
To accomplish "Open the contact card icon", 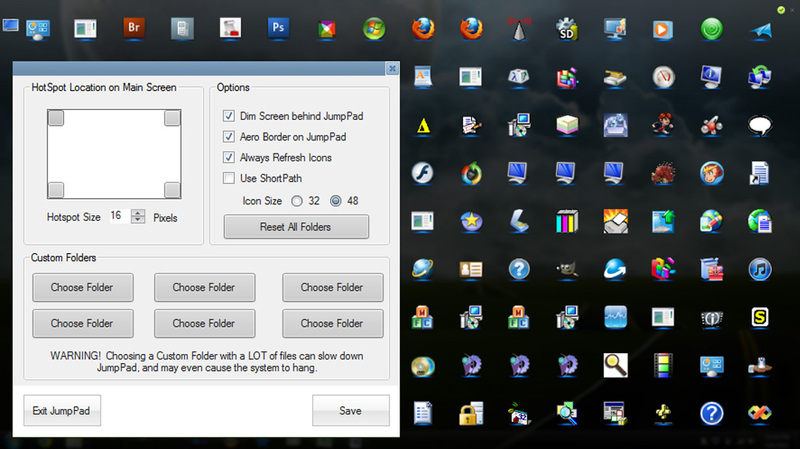I will point(470,269).
